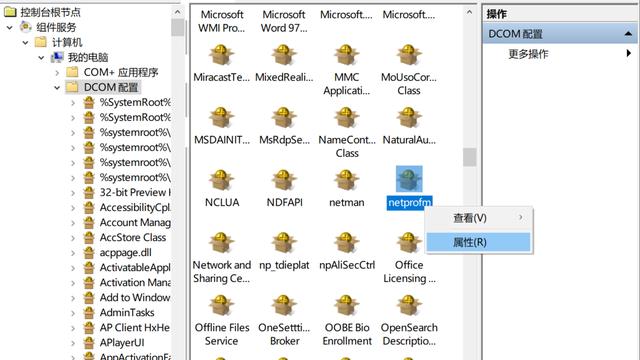
Task: Select AccessibilityCpl tree item
Action: pos(135,207)
